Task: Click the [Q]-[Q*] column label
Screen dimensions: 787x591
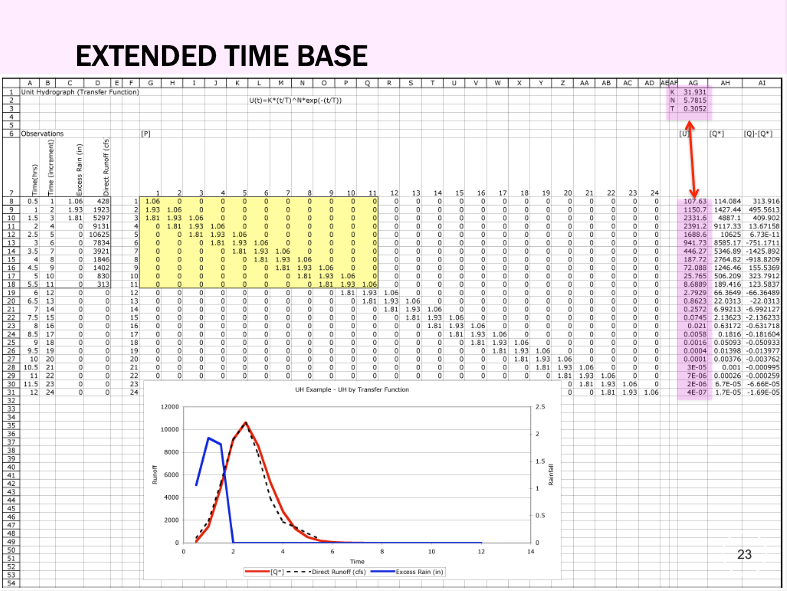Action: coord(758,134)
